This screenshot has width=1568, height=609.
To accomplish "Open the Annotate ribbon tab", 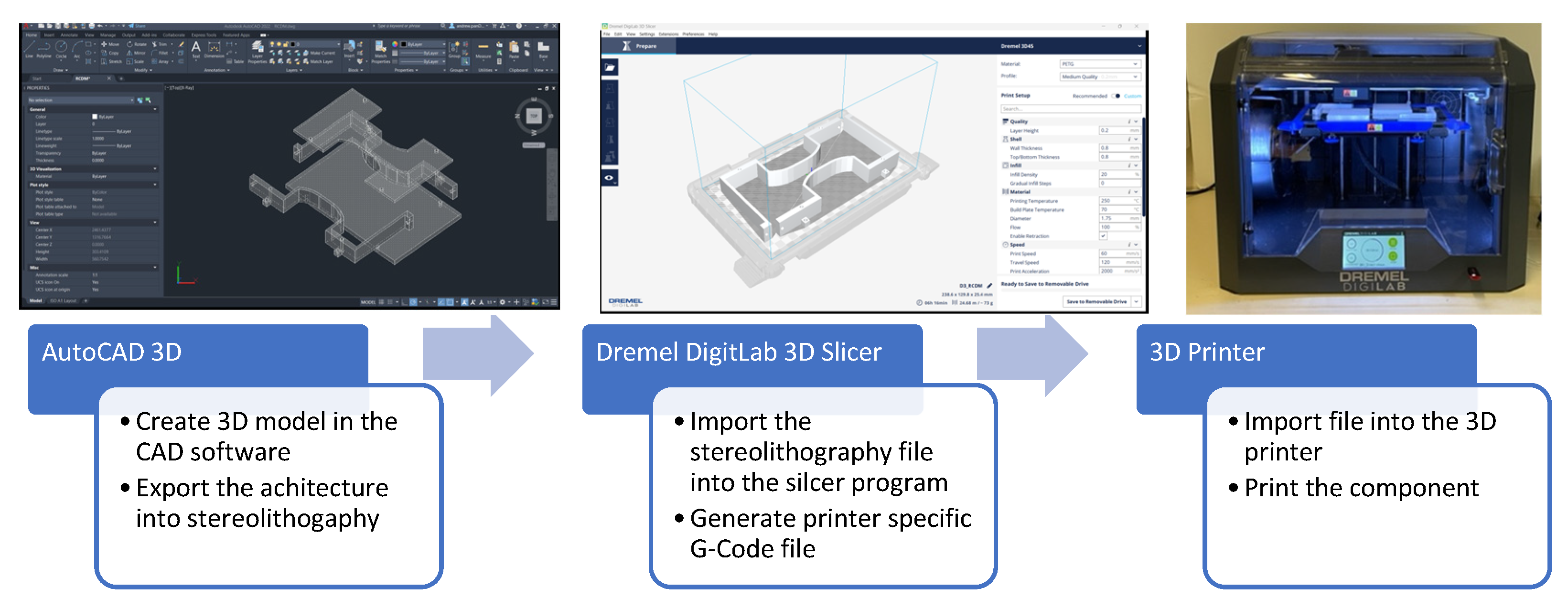I will tap(69, 35).
